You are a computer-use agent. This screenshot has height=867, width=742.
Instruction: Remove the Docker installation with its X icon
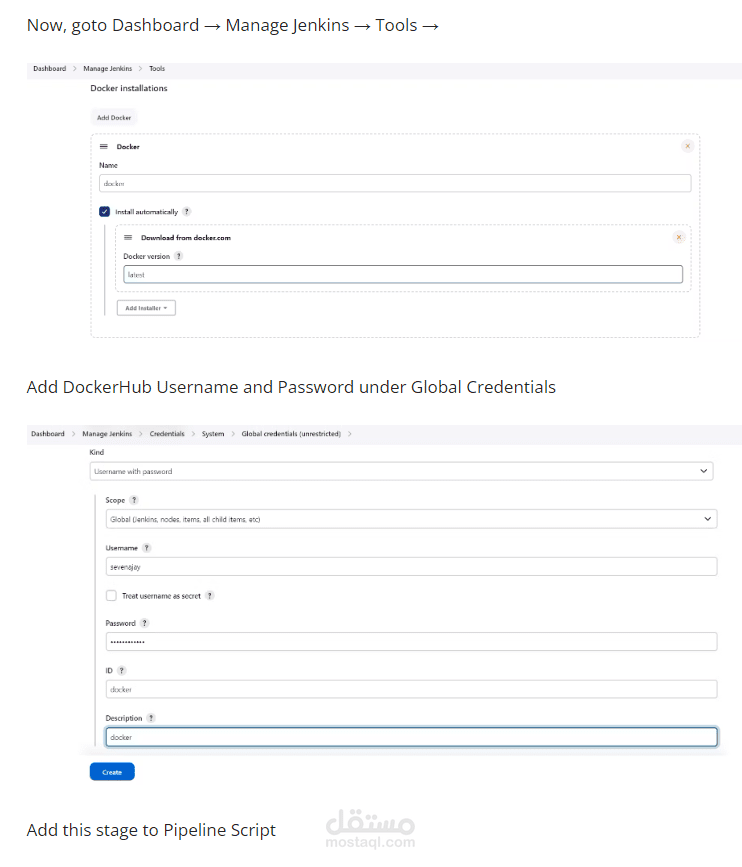(687, 147)
